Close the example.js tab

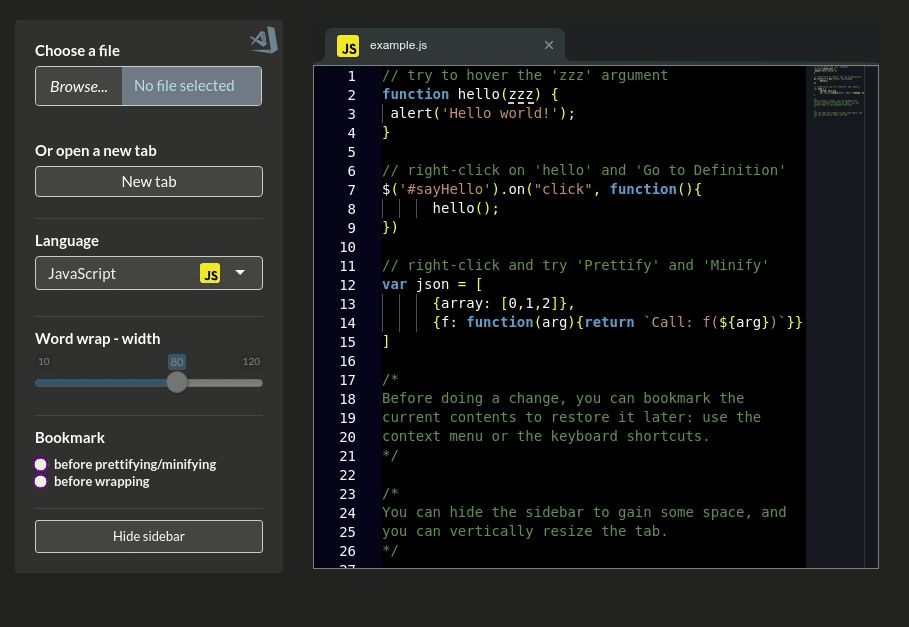click(549, 45)
